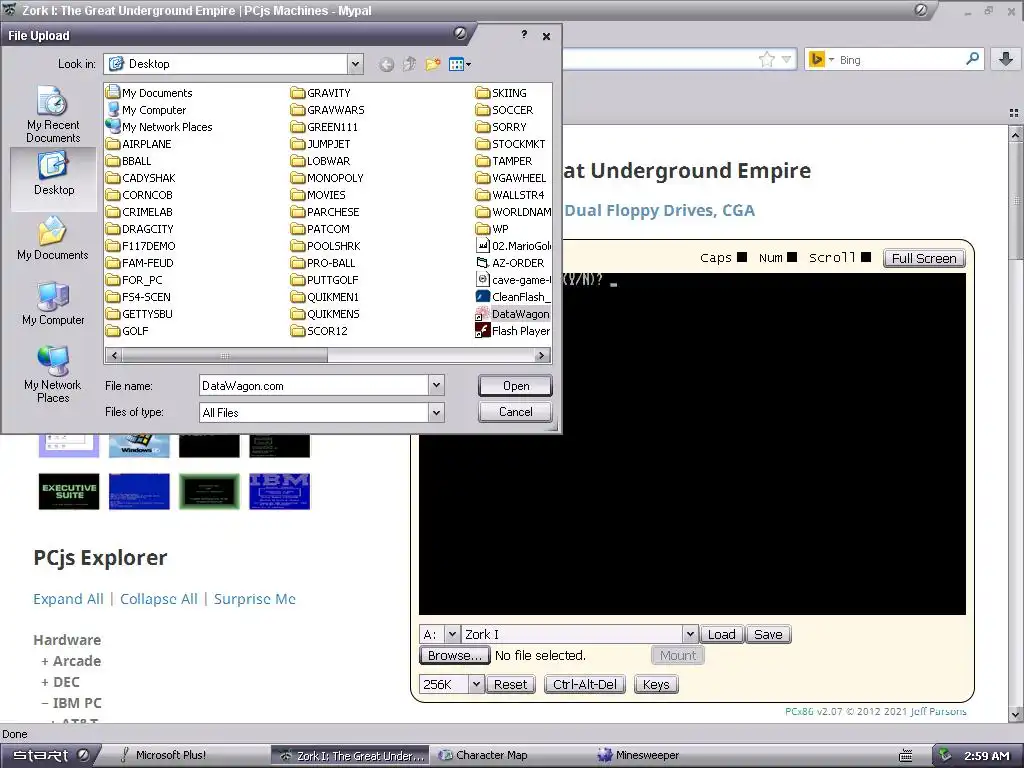Image resolution: width=1024 pixels, height=768 pixels.
Task: Click the Go Back icon in File Upload toolbar
Action: point(386,64)
